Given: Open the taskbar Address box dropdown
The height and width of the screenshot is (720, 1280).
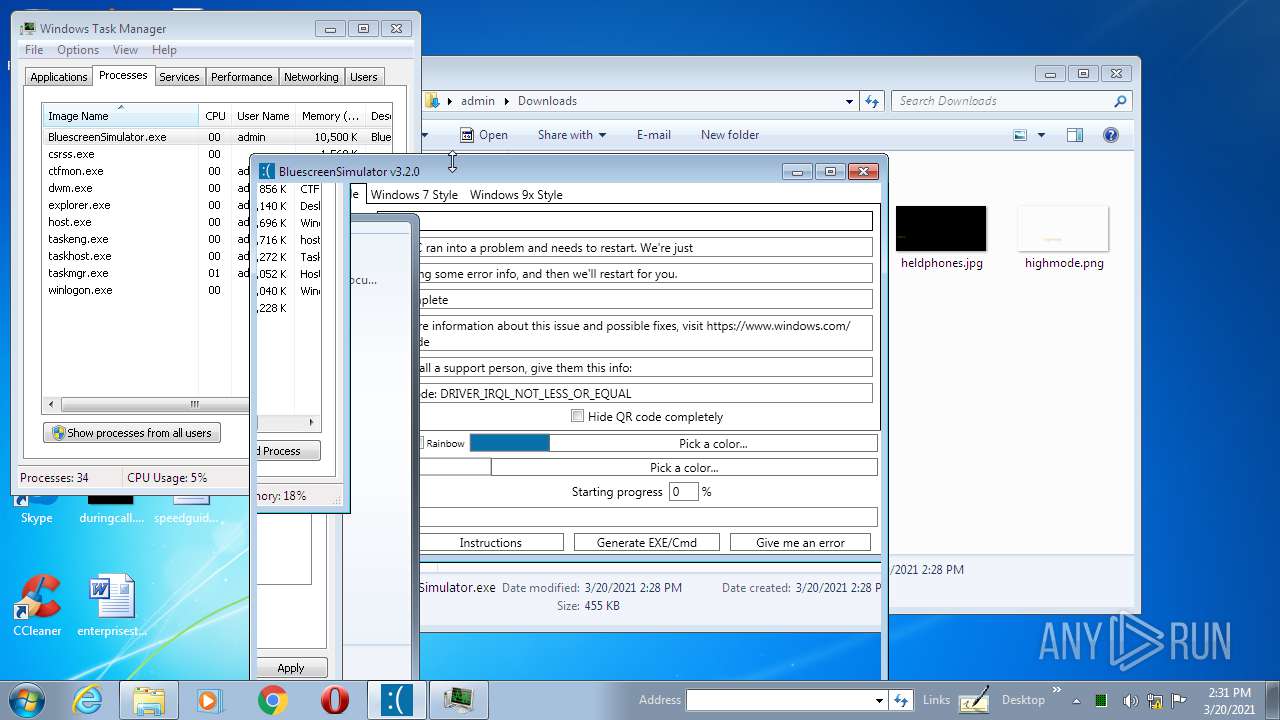Looking at the screenshot, I should click(879, 700).
